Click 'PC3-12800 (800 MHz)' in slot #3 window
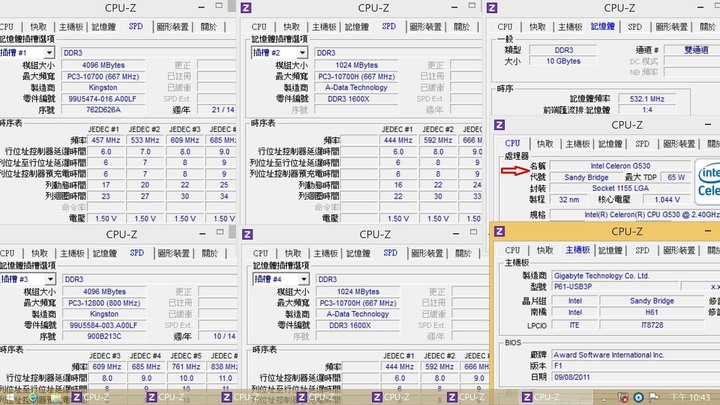720x405 pixels. tap(104, 303)
